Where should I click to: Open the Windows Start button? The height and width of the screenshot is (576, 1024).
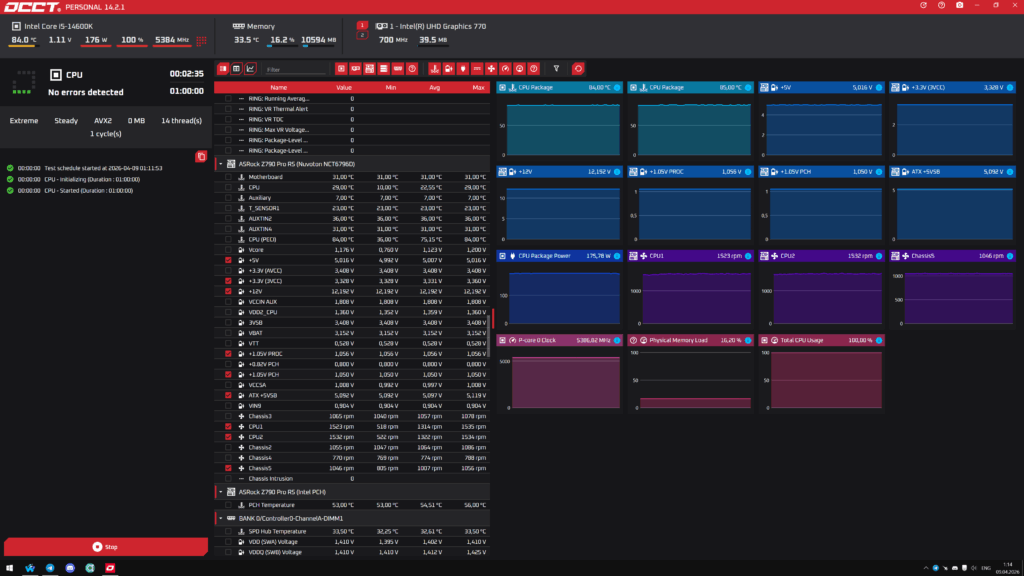10,568
